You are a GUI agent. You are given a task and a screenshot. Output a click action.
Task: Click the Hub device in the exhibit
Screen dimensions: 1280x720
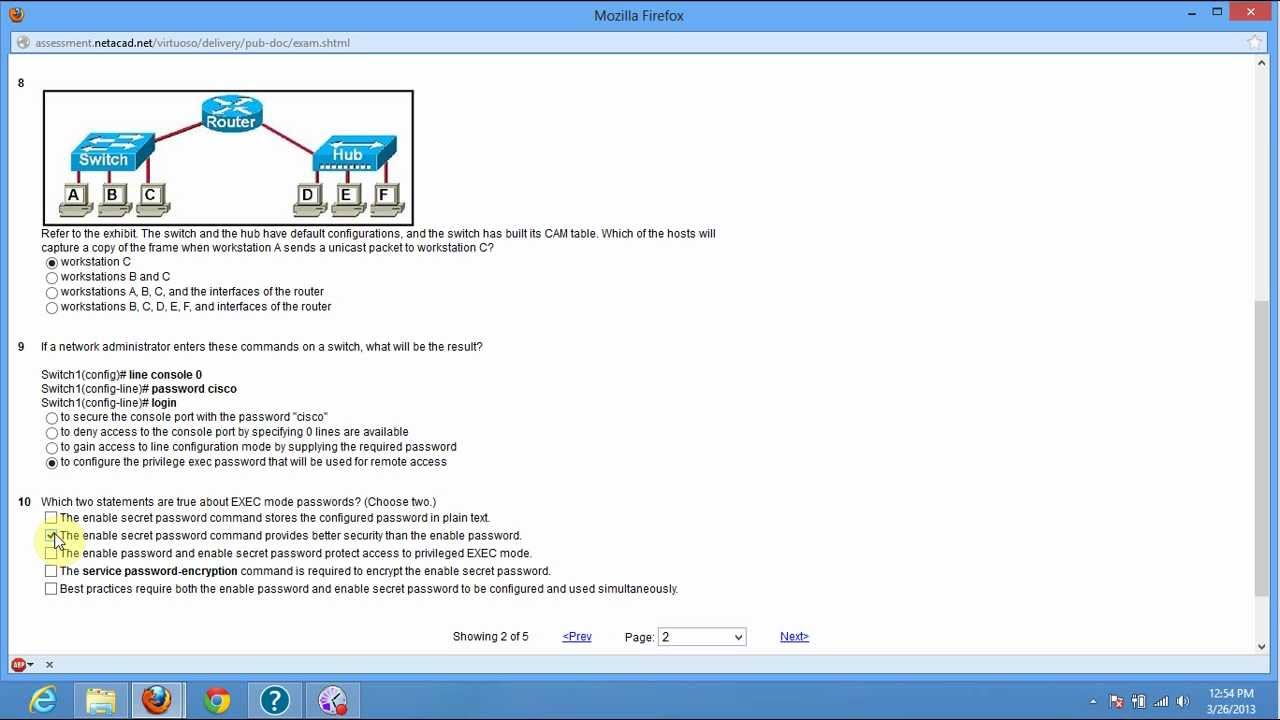point(354,153)
